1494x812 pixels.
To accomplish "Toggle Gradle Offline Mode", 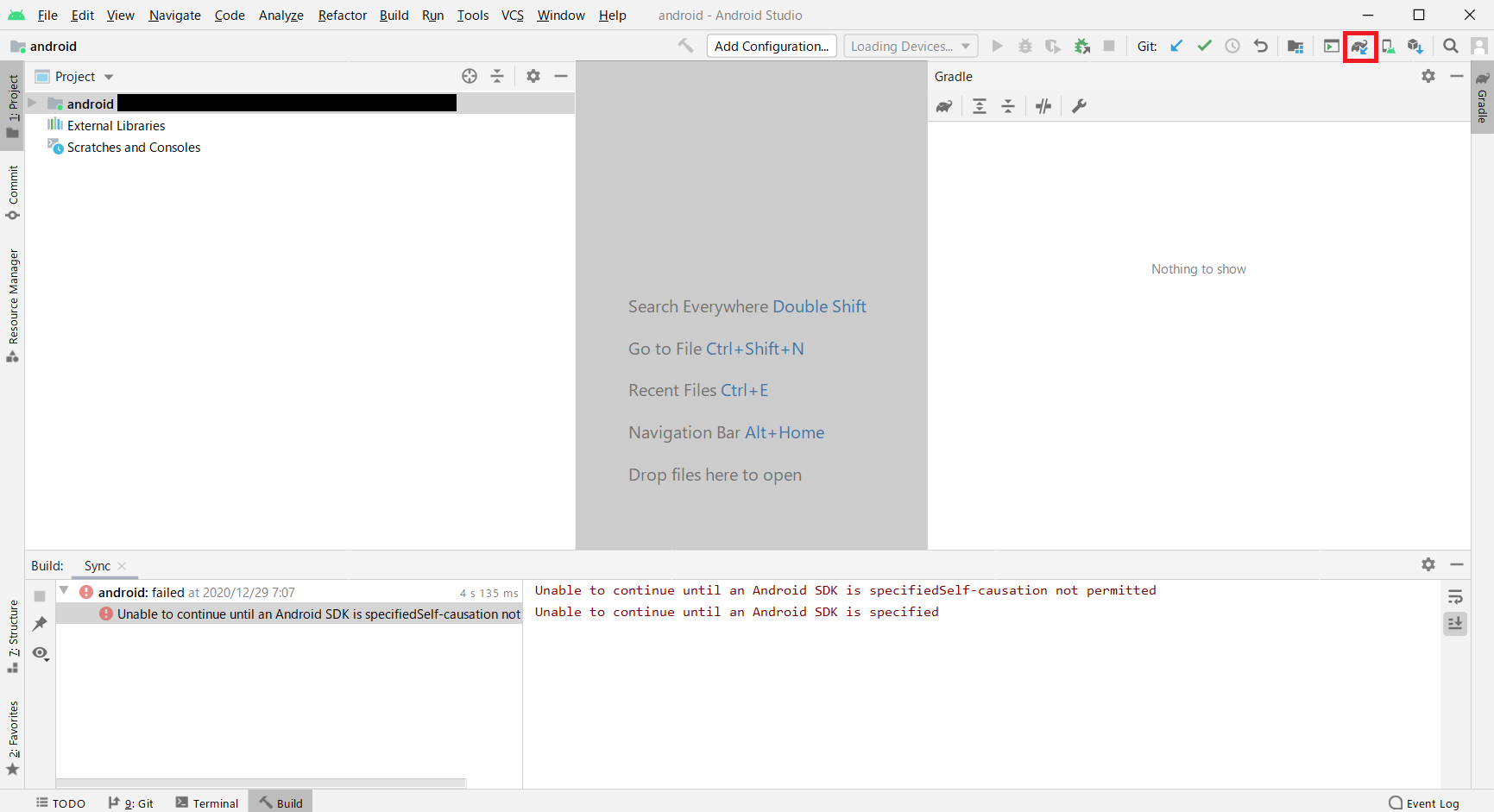I will (1043, 106).
